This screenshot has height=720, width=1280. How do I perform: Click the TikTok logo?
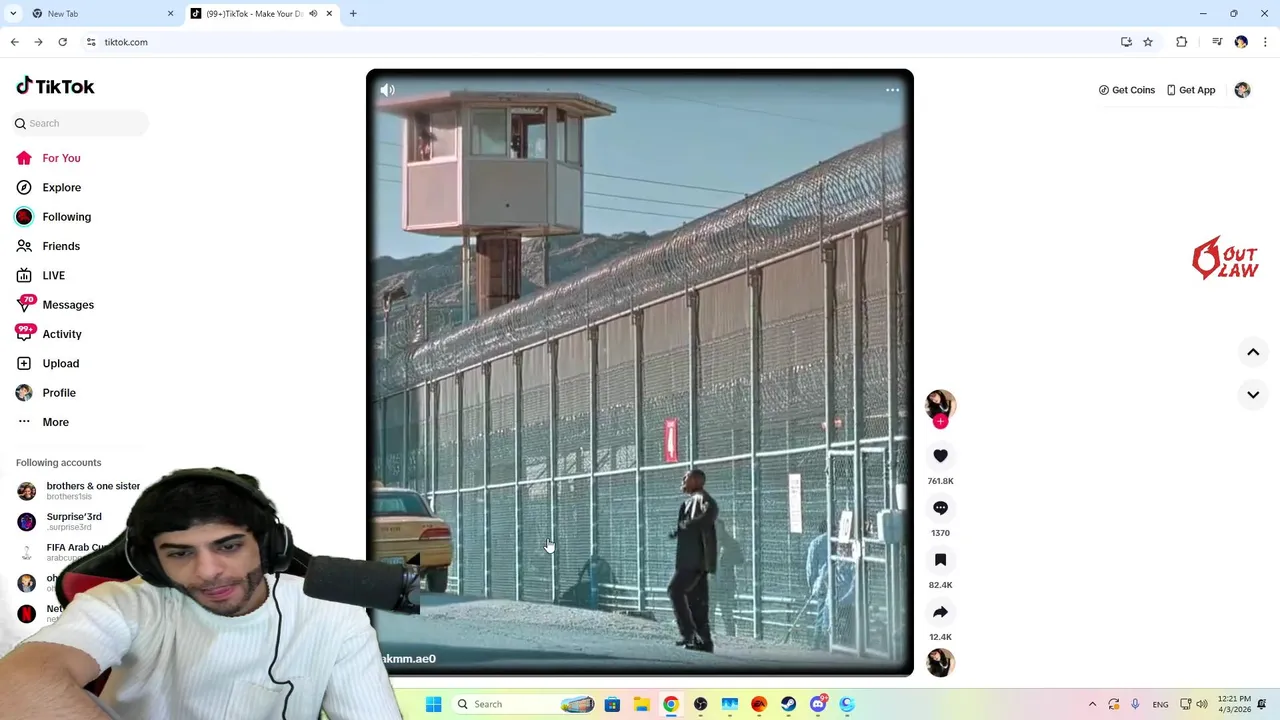click(55, 86)
